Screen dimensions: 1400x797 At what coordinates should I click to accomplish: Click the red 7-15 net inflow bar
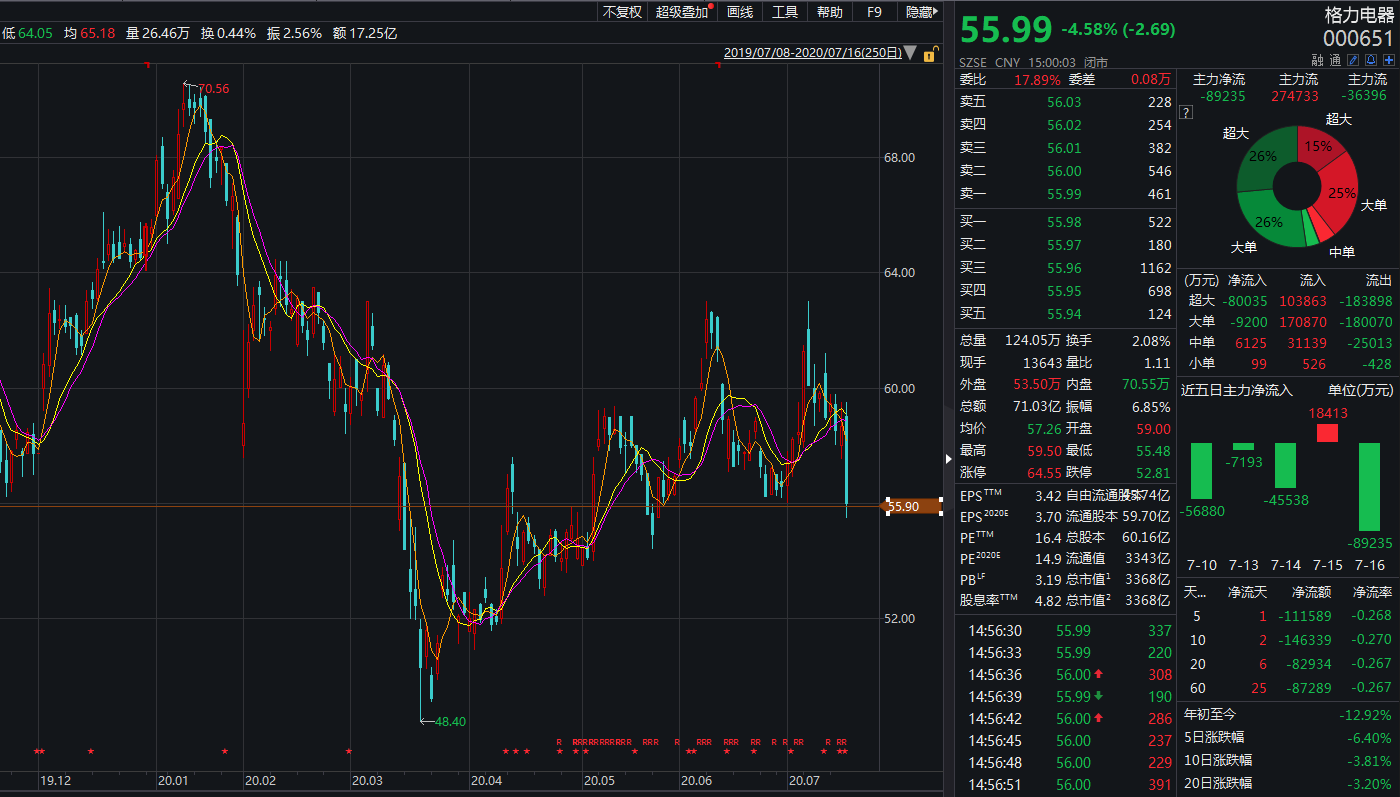click(x=1327, y=432)
